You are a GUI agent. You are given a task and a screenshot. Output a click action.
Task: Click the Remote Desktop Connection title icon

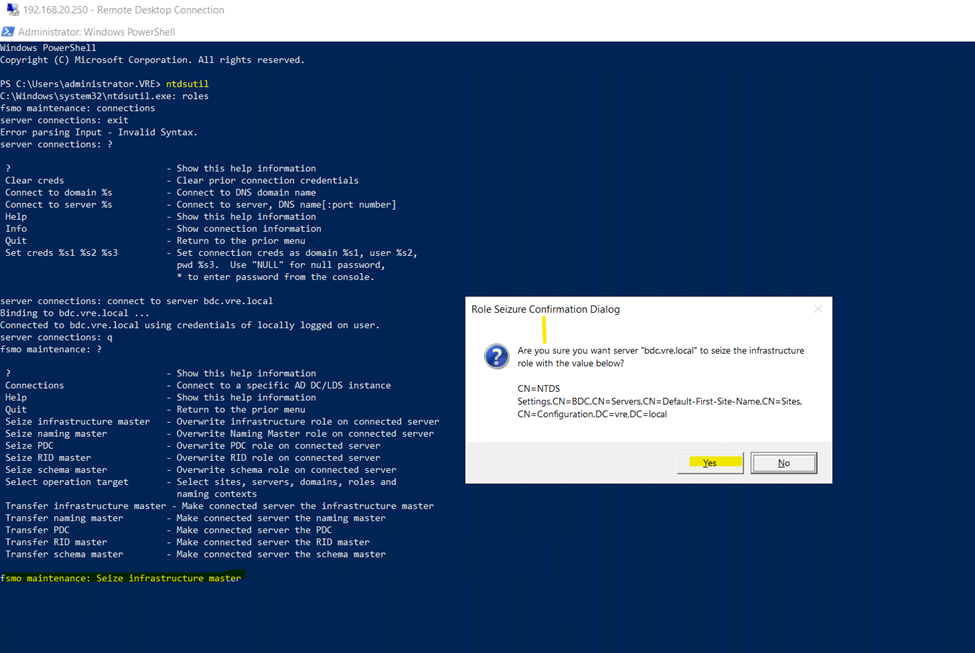coord(12,10)
